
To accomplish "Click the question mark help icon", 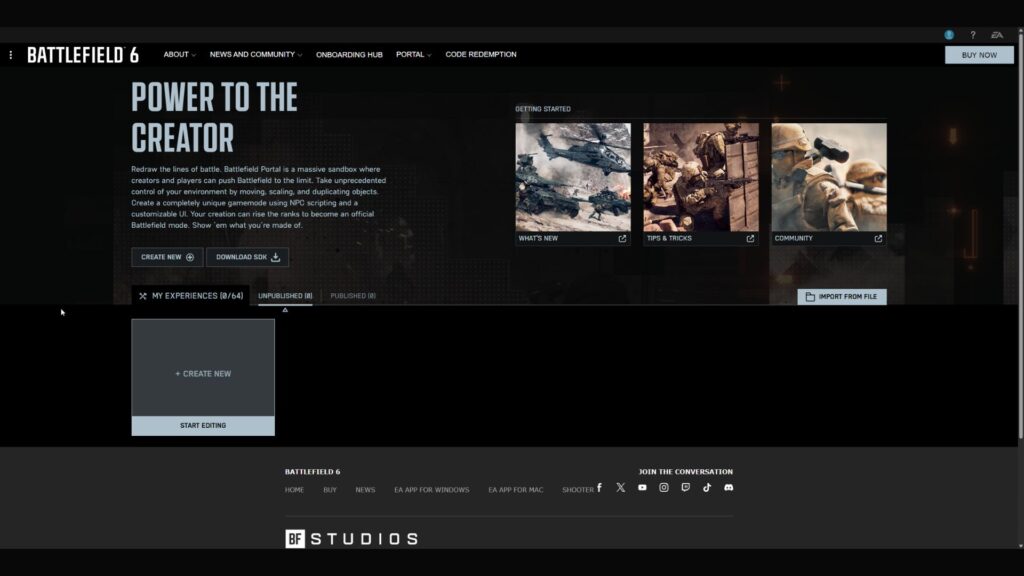I will click(x=973, y=34).
